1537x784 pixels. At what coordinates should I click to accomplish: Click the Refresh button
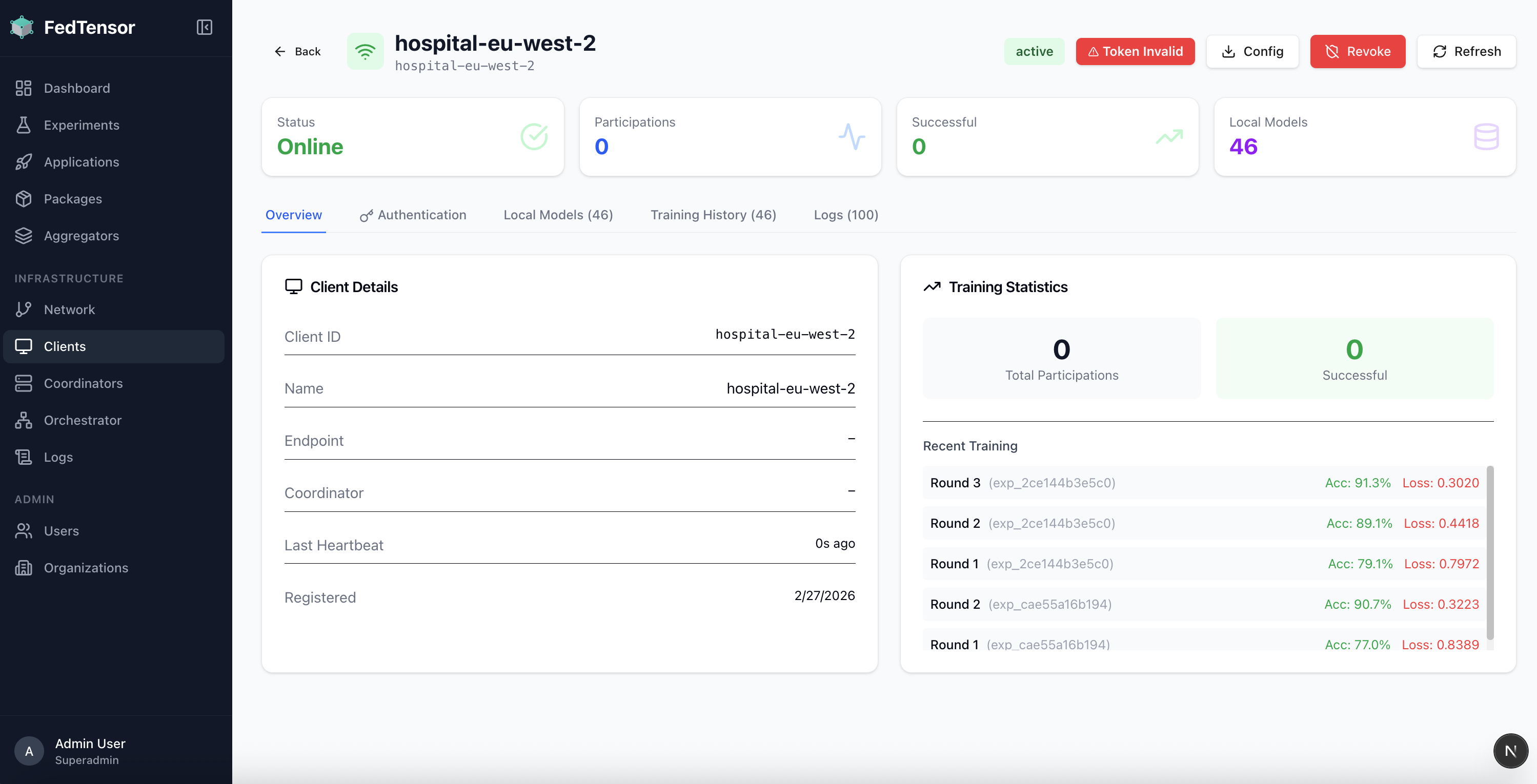pyautogui.click(x=1466, y=52)
